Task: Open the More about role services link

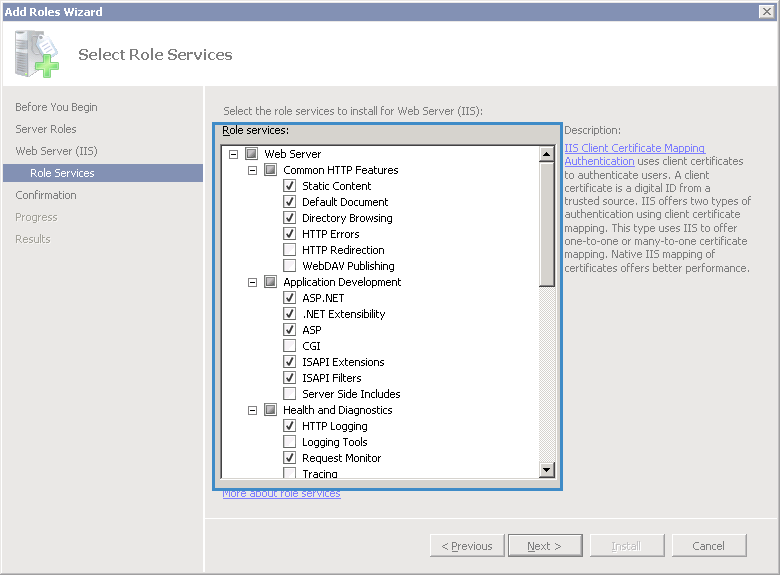Action: [x=281, y=494]
